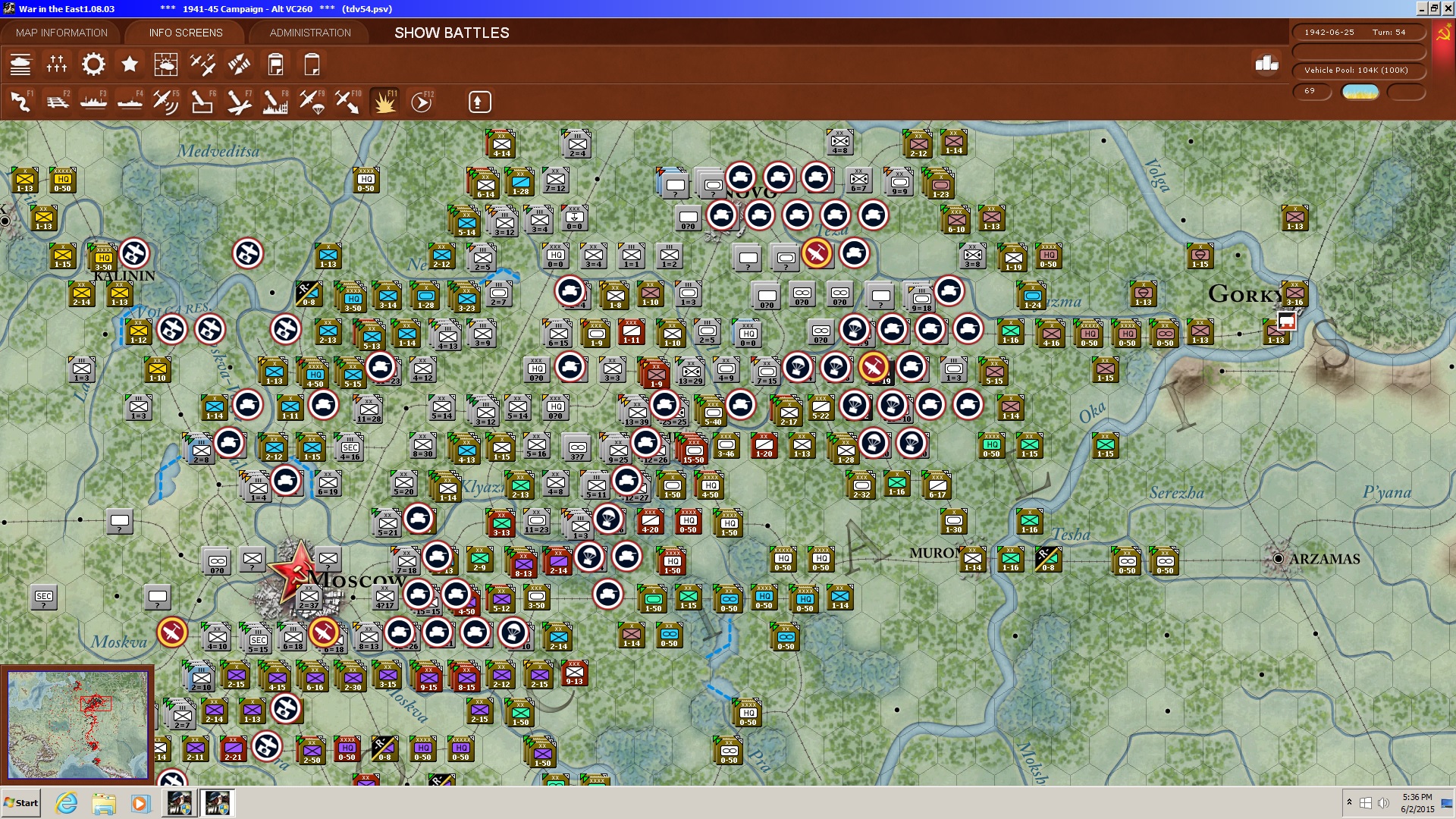Select the F7 bomb airfield icon
The image size is (1456, 819).
[x=239, y=102]
